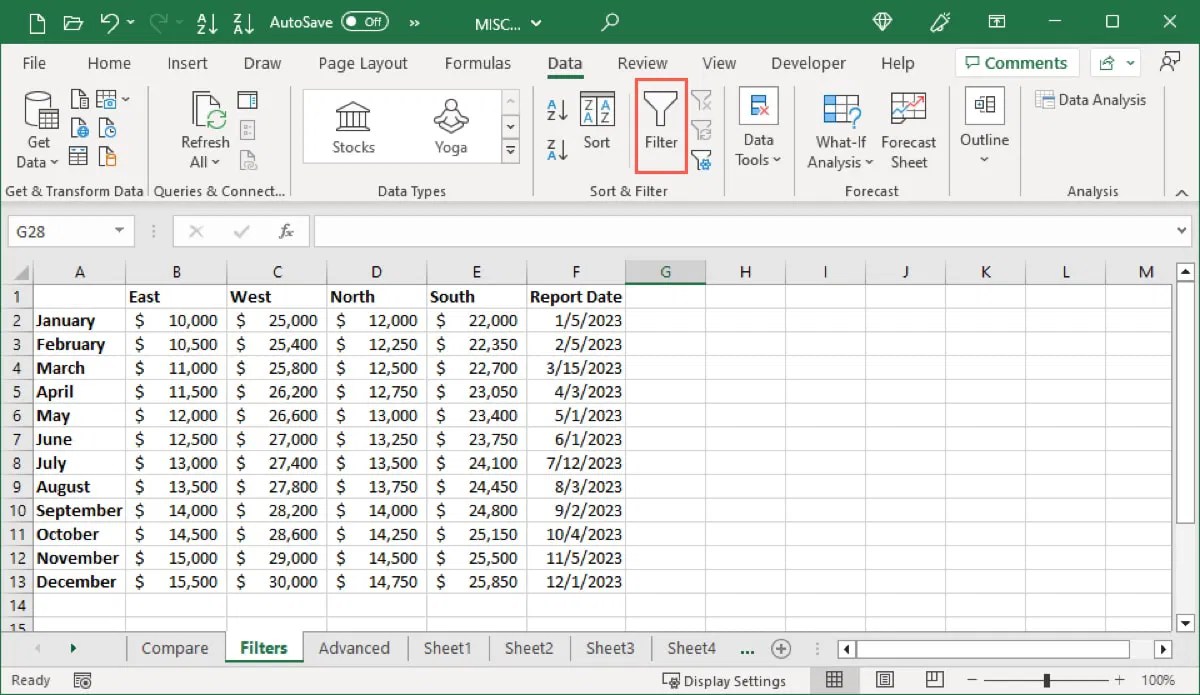
Task: Open the File menu
Action: click(34, 63)
